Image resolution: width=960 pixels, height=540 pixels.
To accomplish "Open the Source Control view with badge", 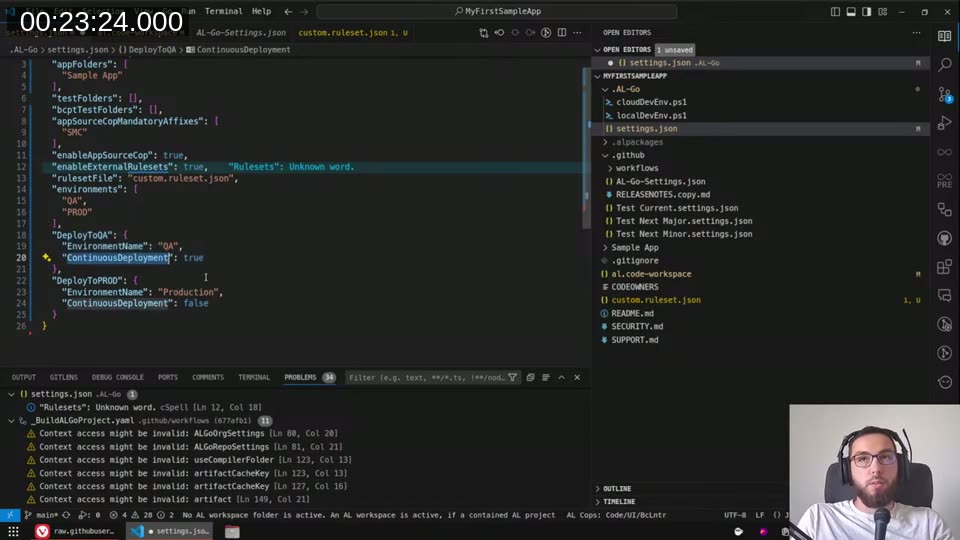I will pos(945,94).
